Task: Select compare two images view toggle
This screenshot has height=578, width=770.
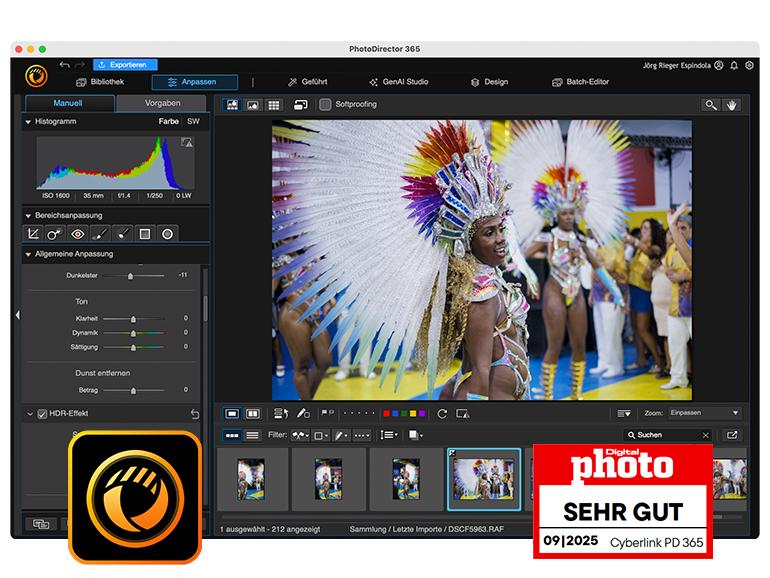Action: pyautogui.click(x=252, y=414)
